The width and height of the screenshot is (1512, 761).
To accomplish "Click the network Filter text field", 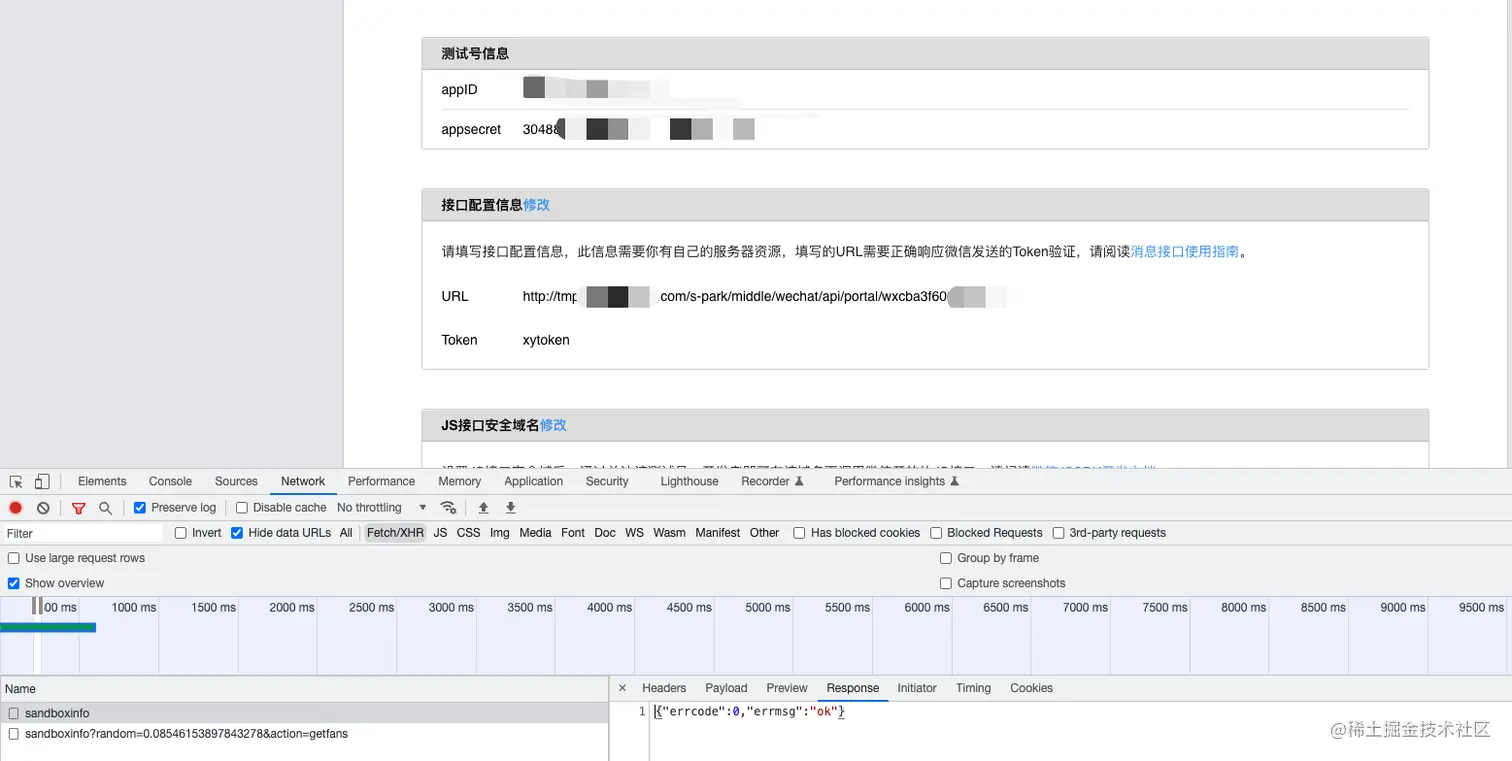I will tap(82, 533).
